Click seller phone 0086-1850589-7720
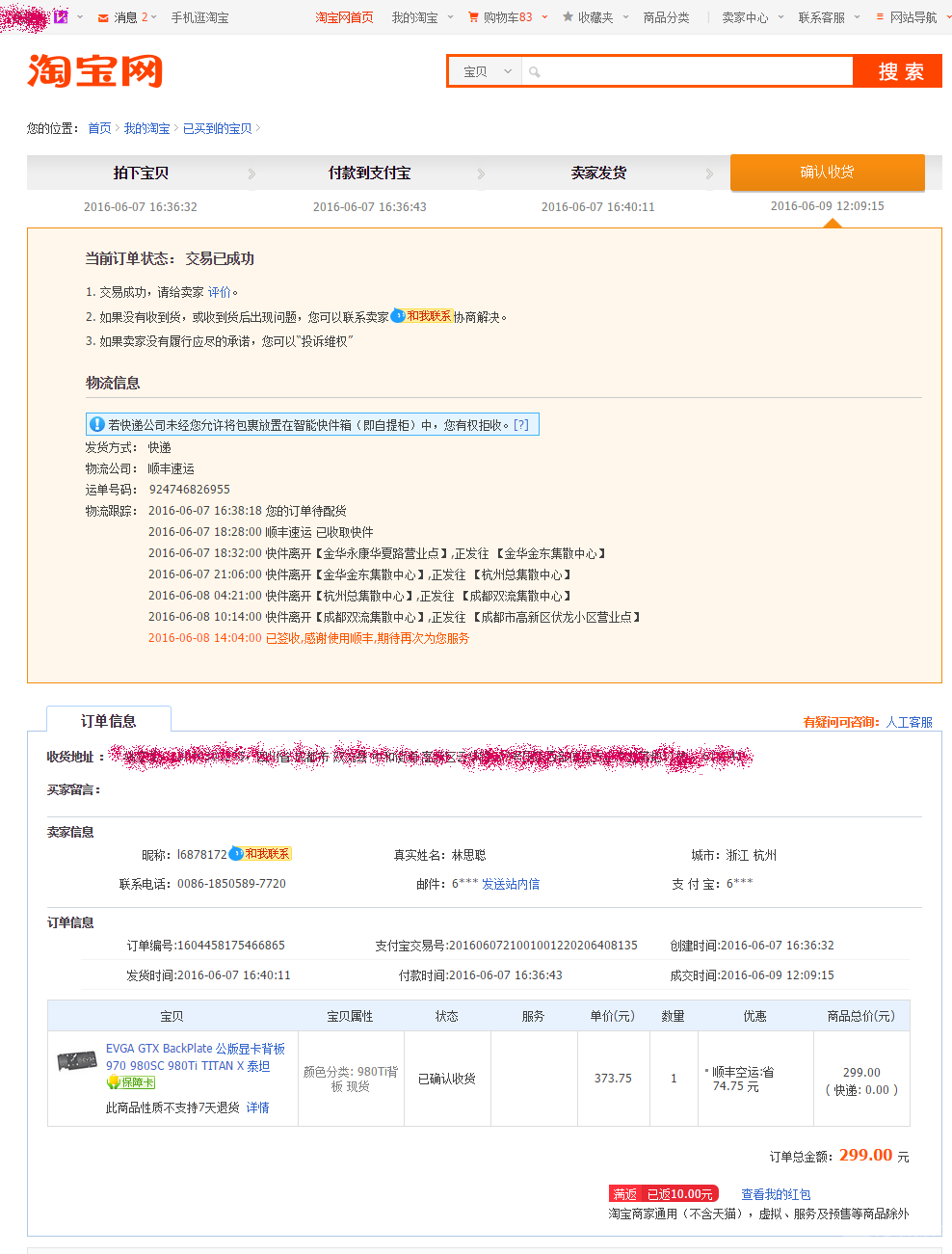The height and width of the screenshot is (1254, 952). click(x=231, y=884)
